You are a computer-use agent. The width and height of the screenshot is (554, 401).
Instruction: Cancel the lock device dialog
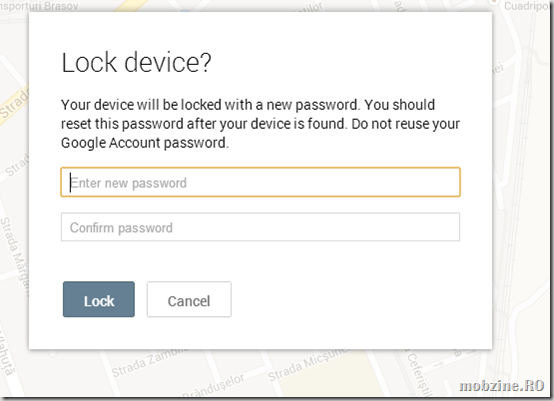click(x=189, y=299)
